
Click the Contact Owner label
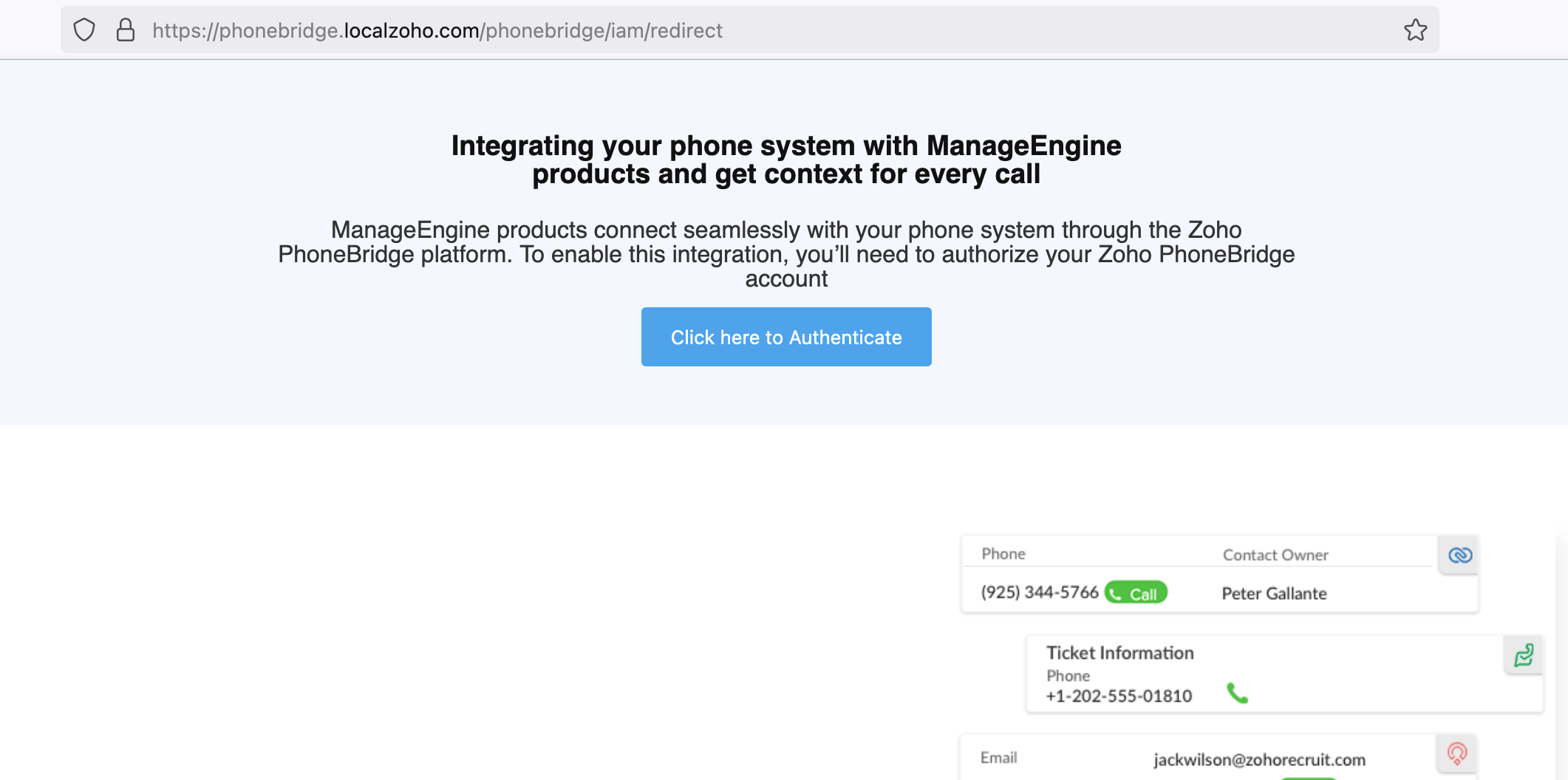1275,555
